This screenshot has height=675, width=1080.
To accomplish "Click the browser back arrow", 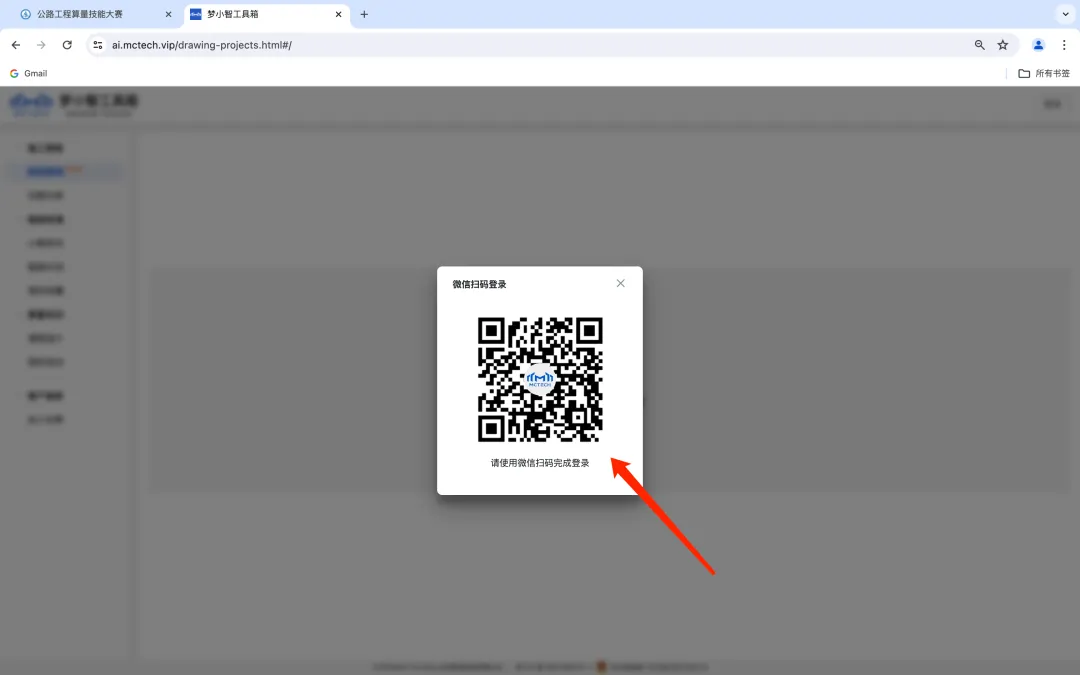I will (16, 45).
